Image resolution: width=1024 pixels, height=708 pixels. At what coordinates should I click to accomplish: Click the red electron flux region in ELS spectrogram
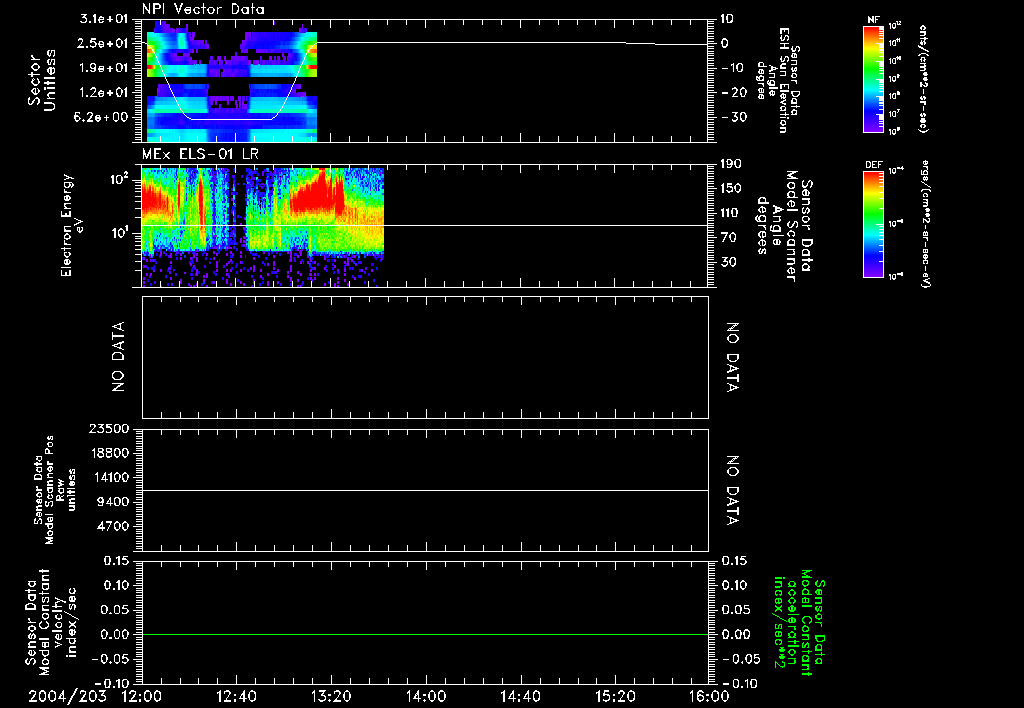[x=317, y=193]
